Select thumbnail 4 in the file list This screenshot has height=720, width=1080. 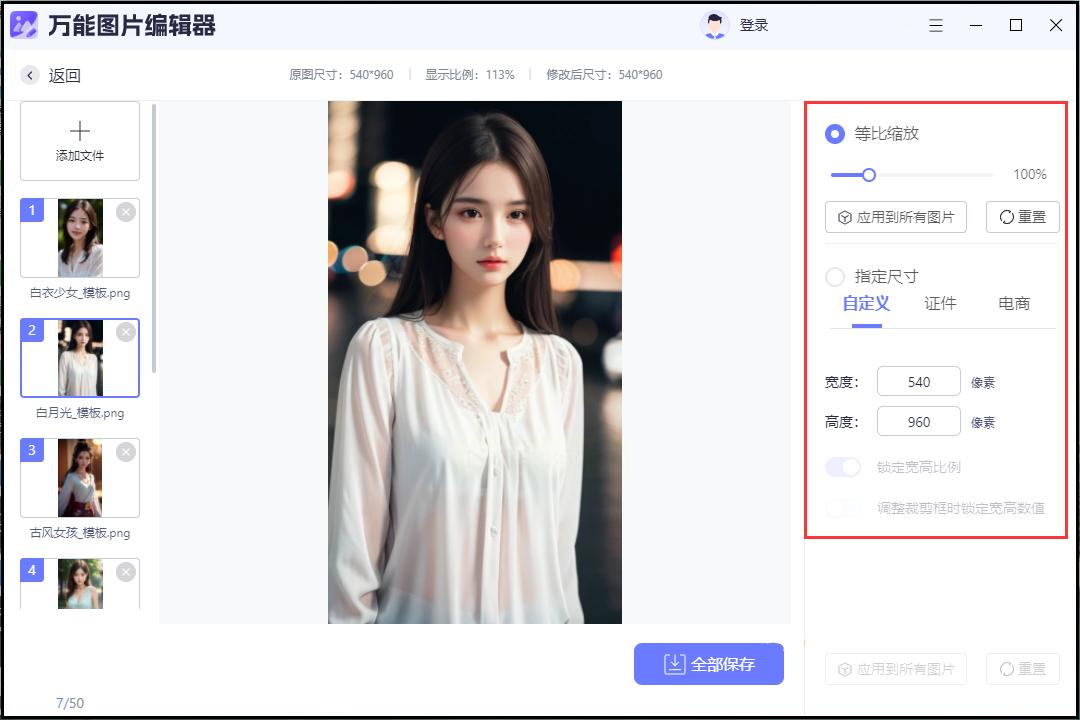pos(80,584)
